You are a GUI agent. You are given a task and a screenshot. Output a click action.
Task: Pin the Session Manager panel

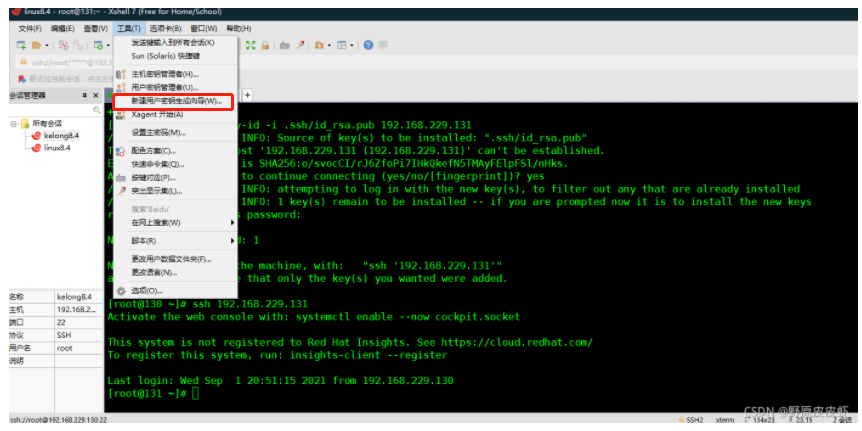coord(85,95)
